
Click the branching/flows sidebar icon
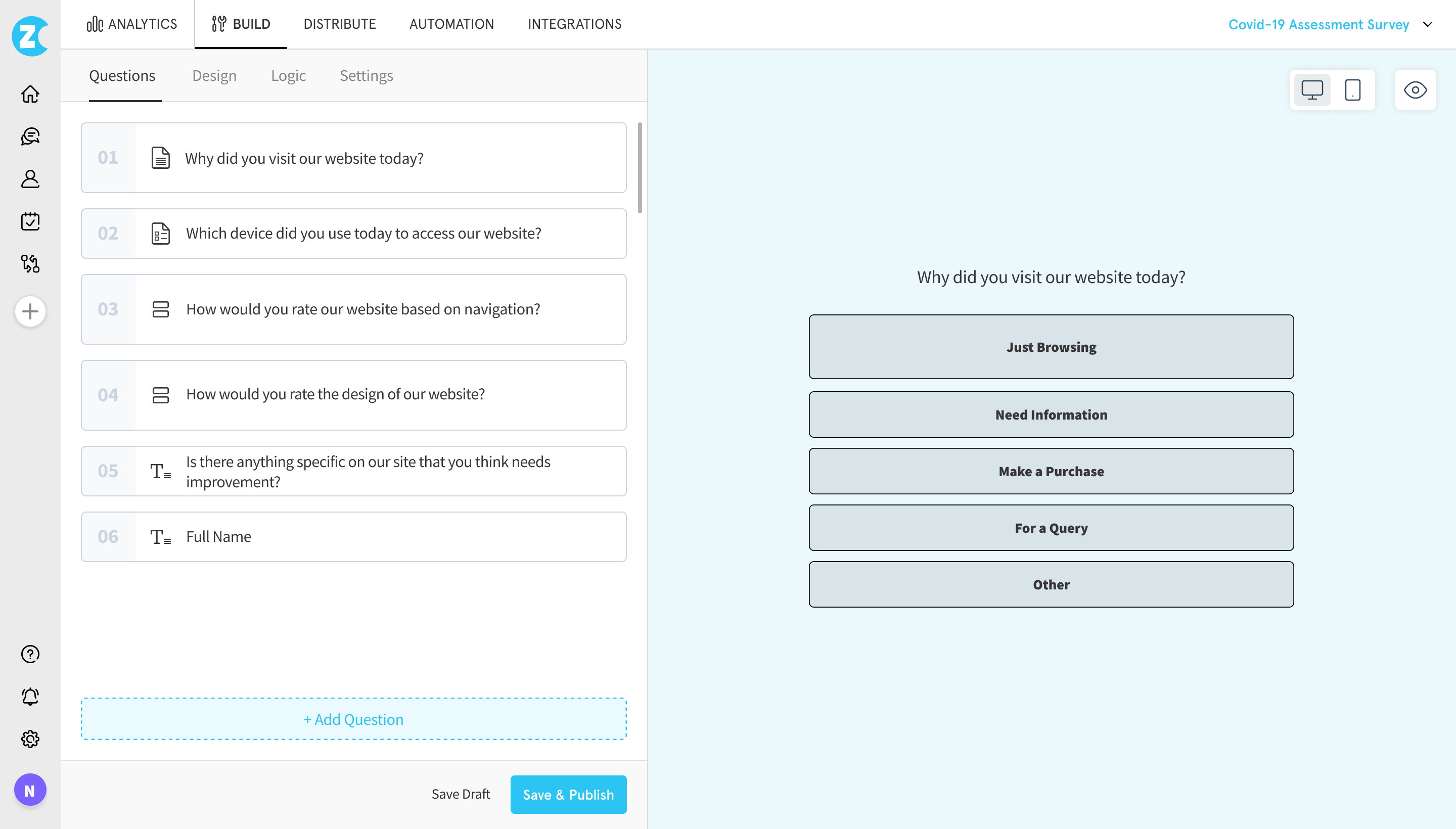click(x=30, y=264)
